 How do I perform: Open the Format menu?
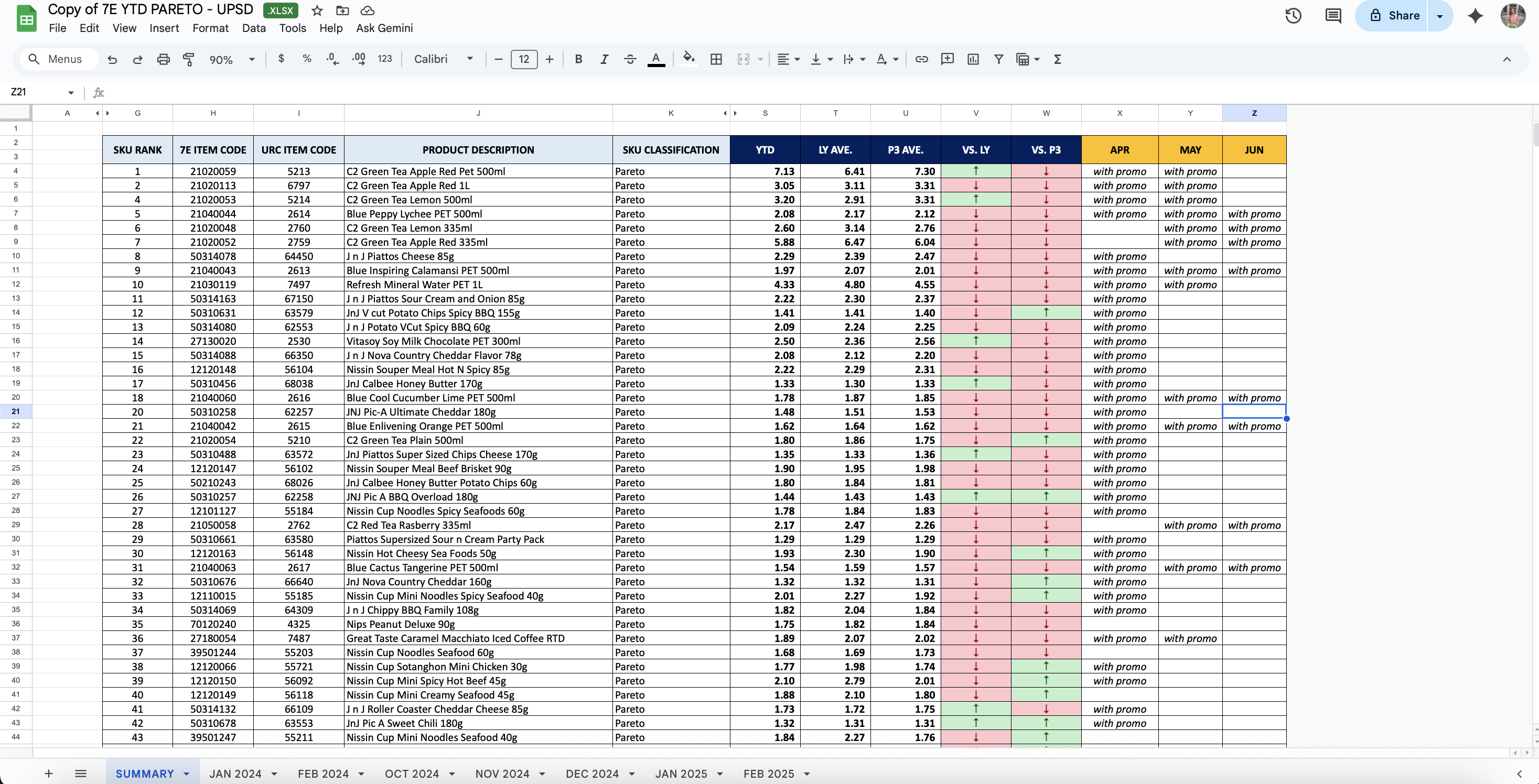pos(210,28)
